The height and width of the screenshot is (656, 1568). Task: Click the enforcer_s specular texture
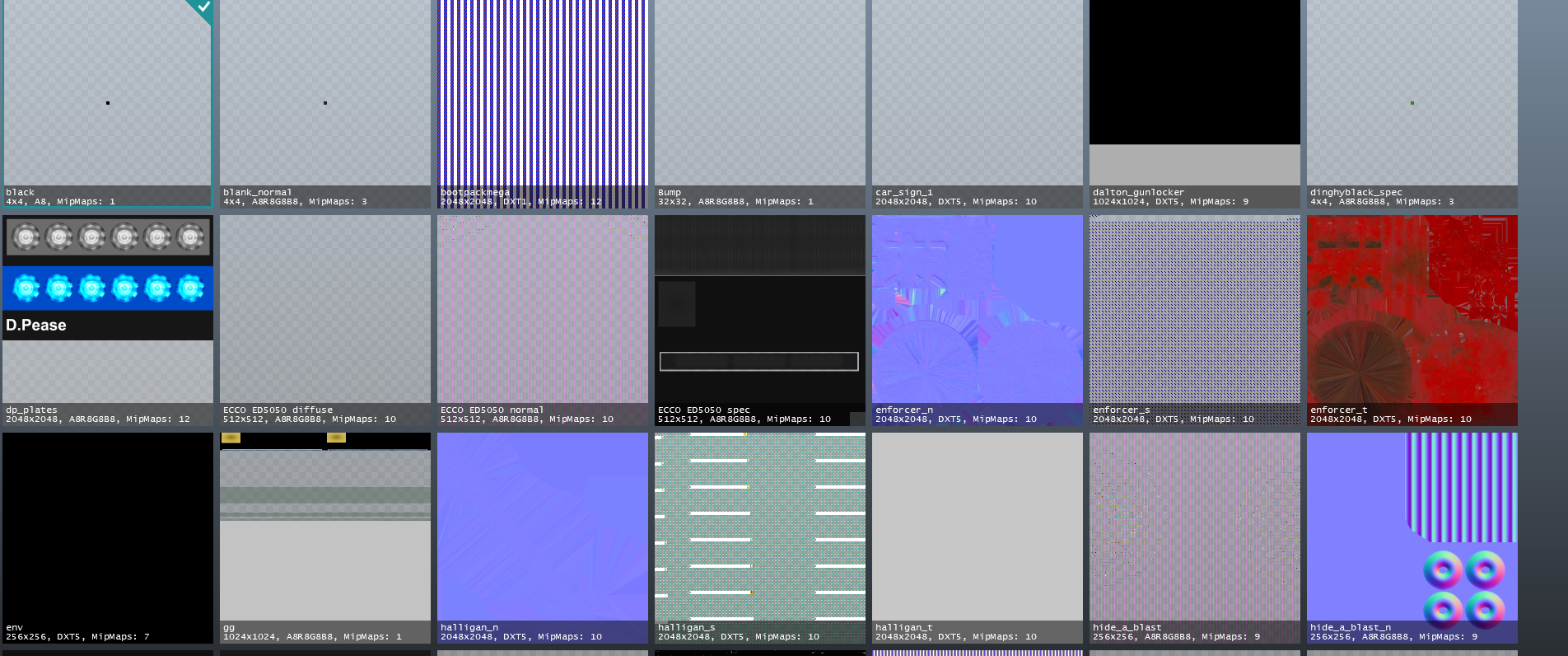coord(1194,320)
